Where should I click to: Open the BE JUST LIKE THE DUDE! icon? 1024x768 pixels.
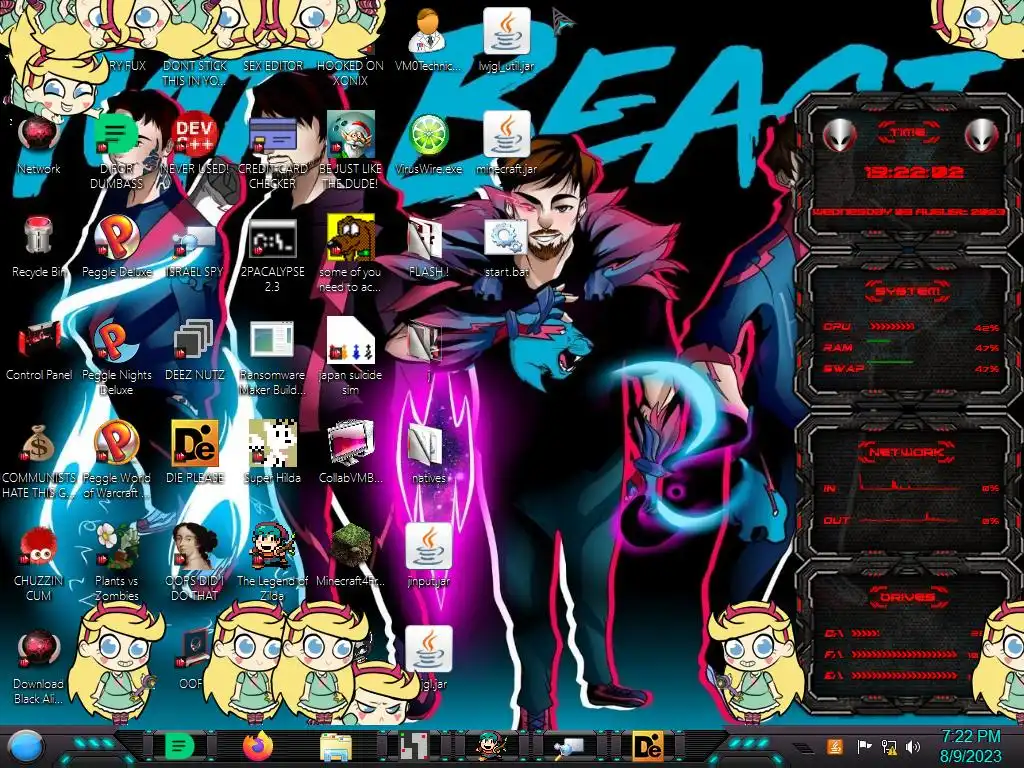coord(351,134)
